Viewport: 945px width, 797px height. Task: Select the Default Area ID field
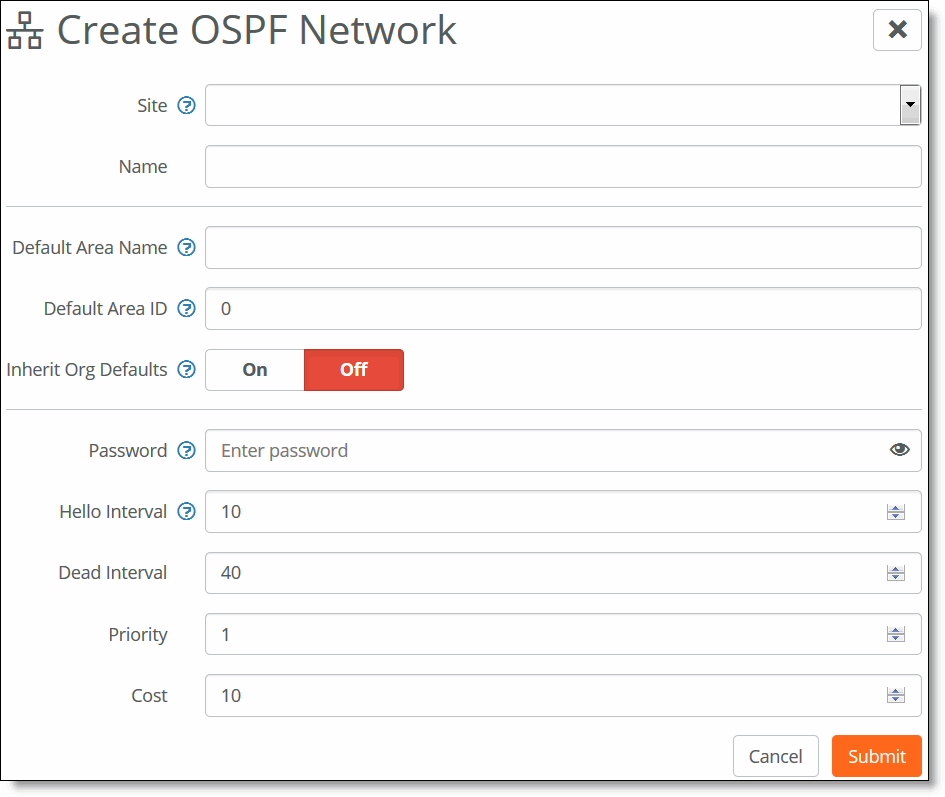click(x=563, y=308)
